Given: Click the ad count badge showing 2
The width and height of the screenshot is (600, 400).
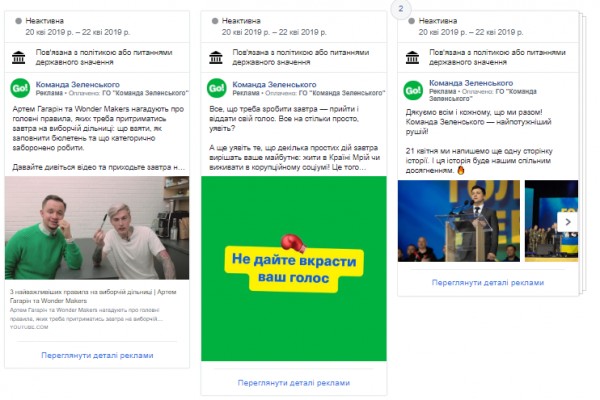Looking at the screenshot, I should (x=401, y=8).
